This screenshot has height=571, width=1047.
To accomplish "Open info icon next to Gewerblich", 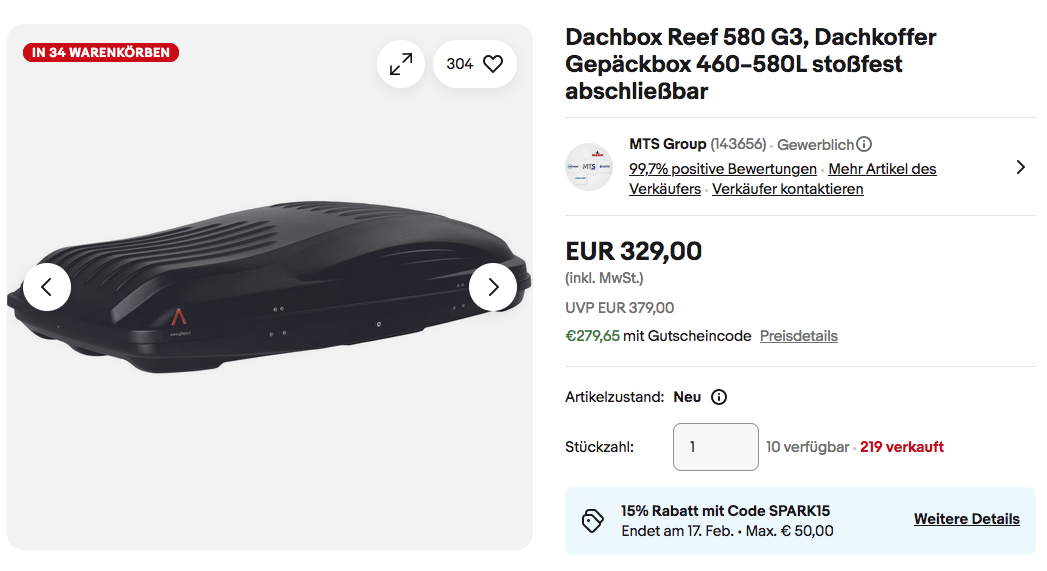I will tap(865, 144).
